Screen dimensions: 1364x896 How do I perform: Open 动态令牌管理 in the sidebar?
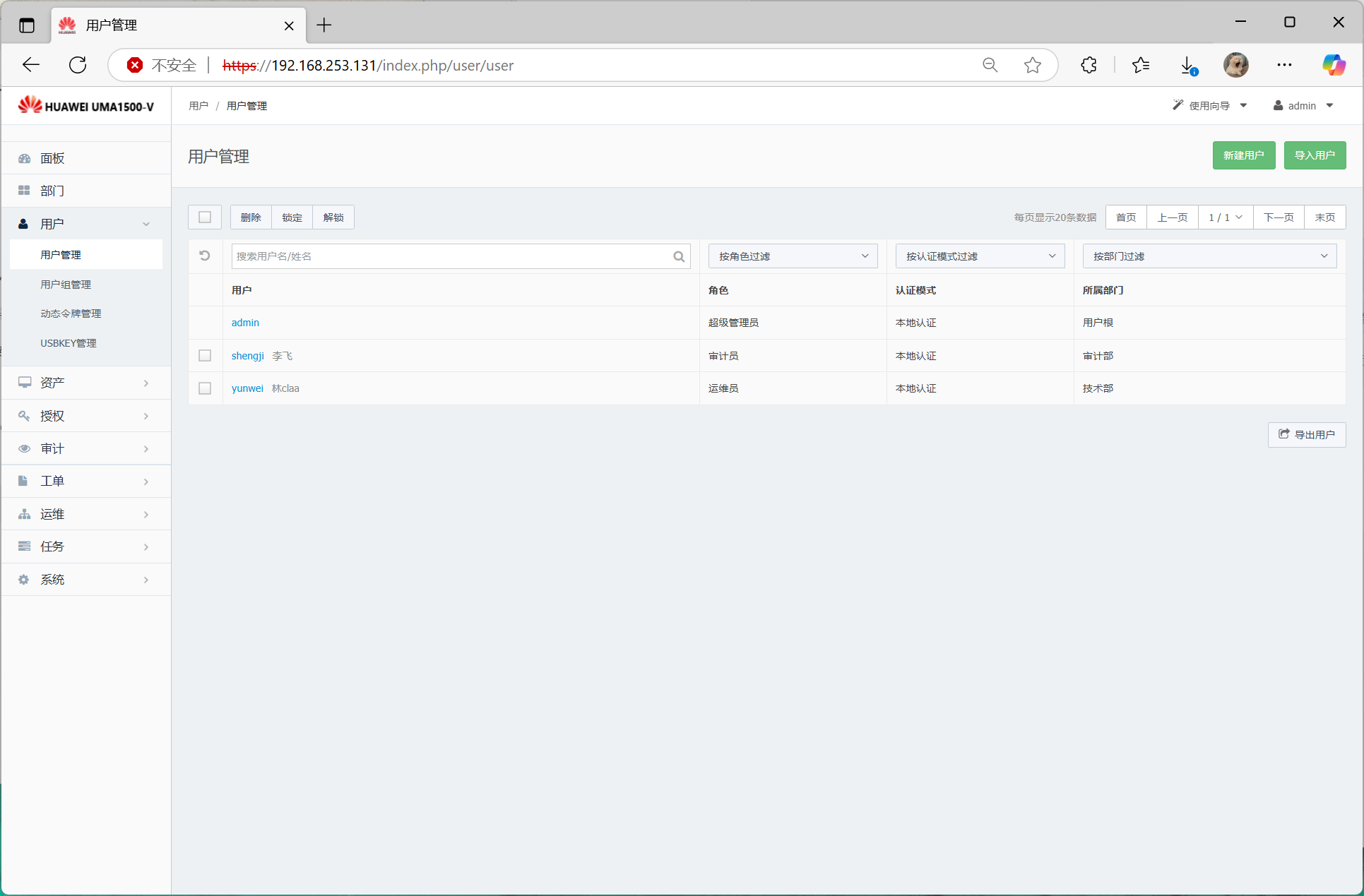(x=71, y=313)
